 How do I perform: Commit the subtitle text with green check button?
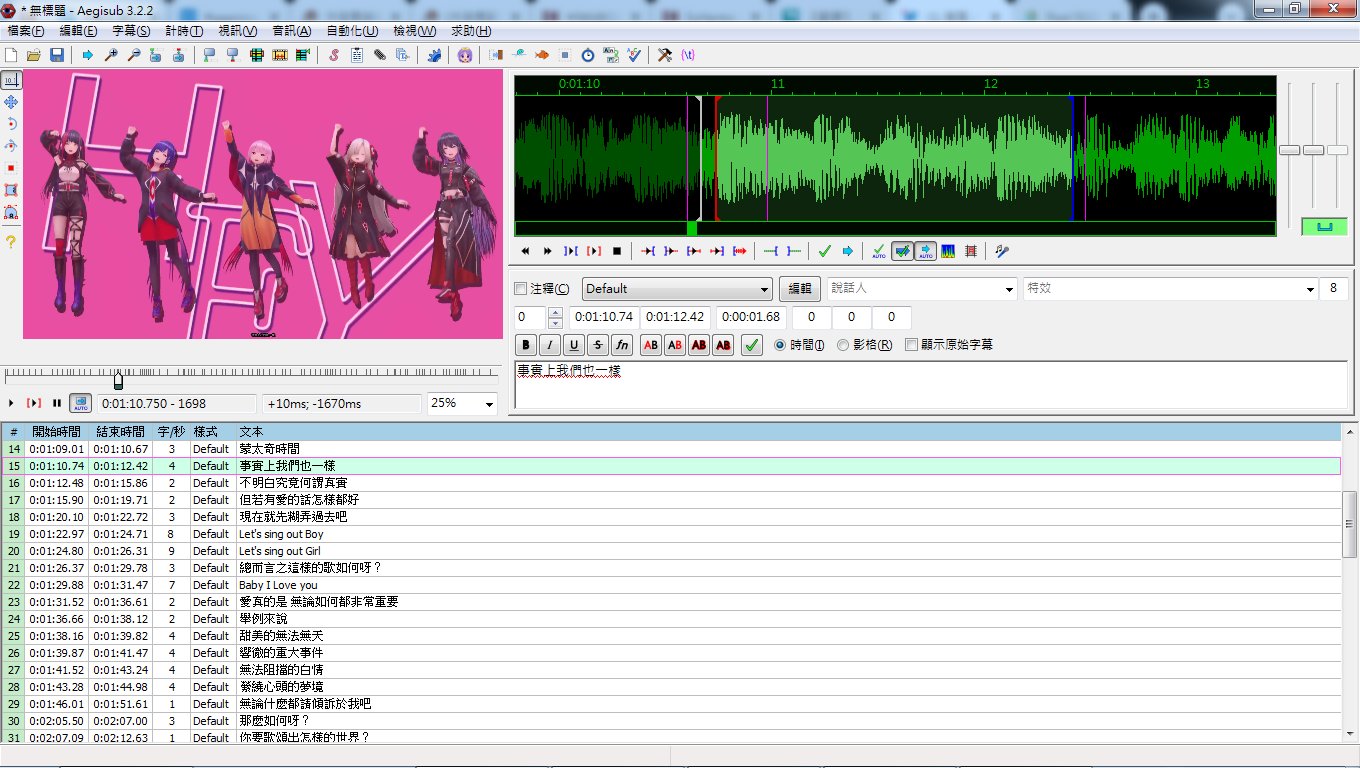point(752,345)
